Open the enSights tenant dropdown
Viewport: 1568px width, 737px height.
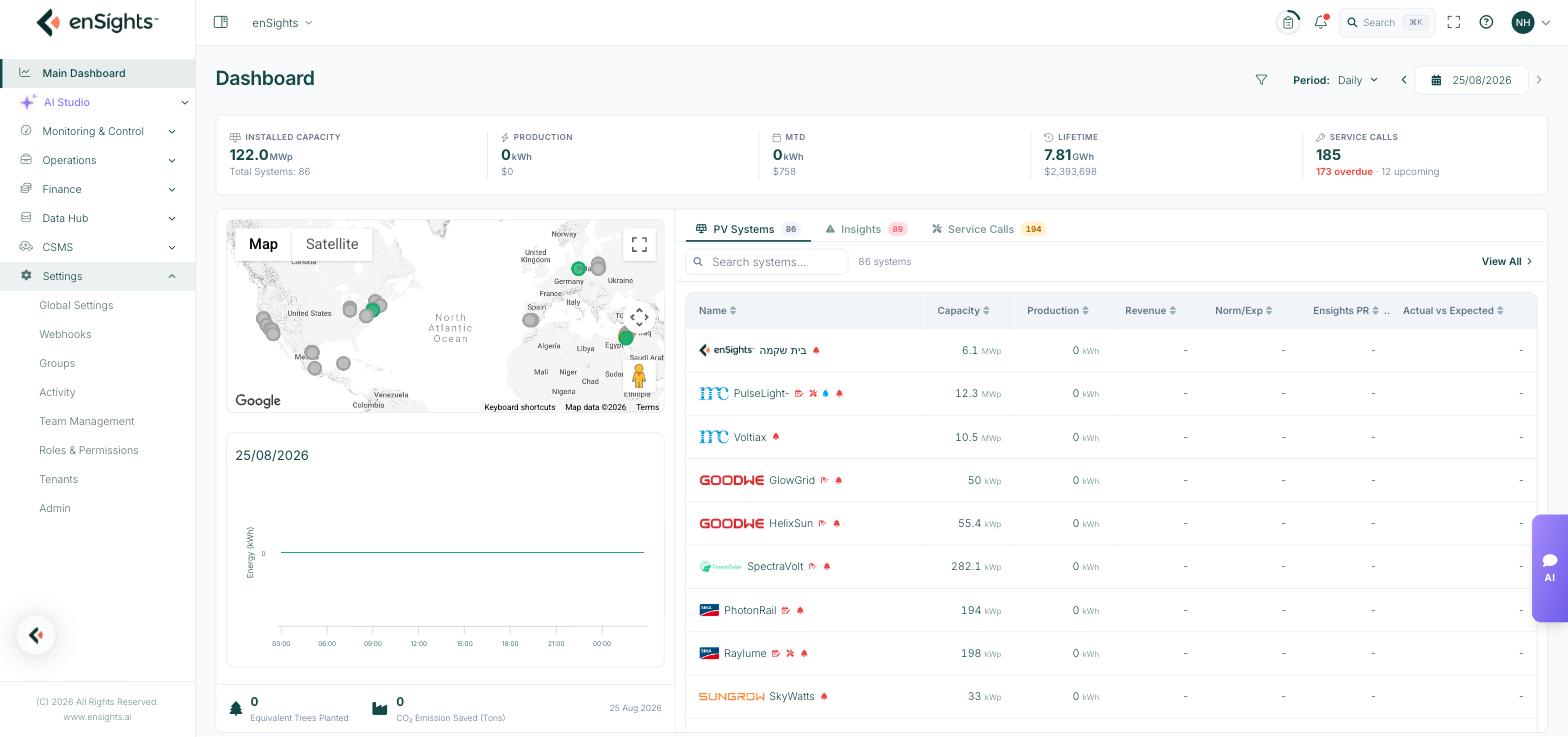(282, 22)
